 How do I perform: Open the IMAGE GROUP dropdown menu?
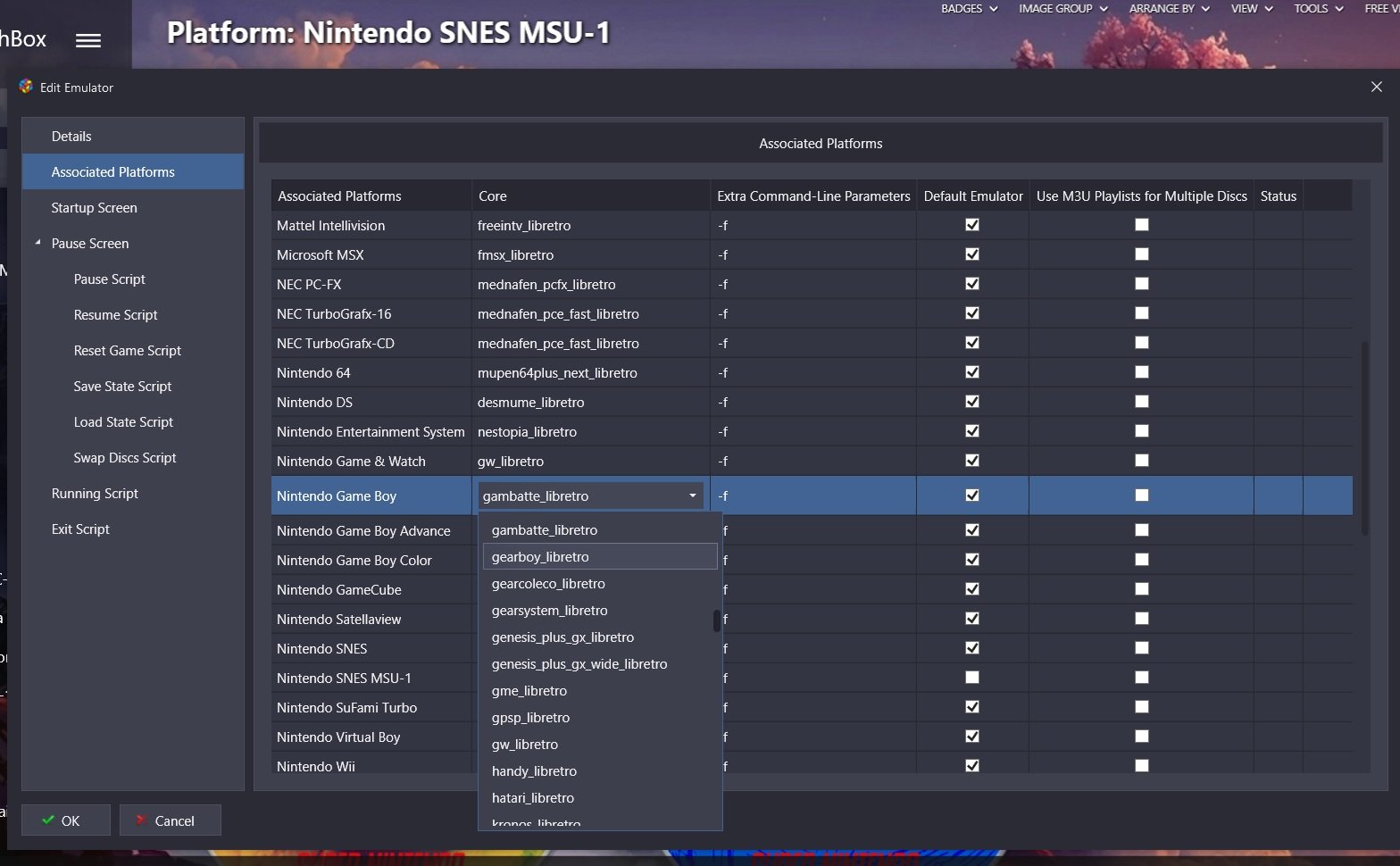tap(1063, 8)
